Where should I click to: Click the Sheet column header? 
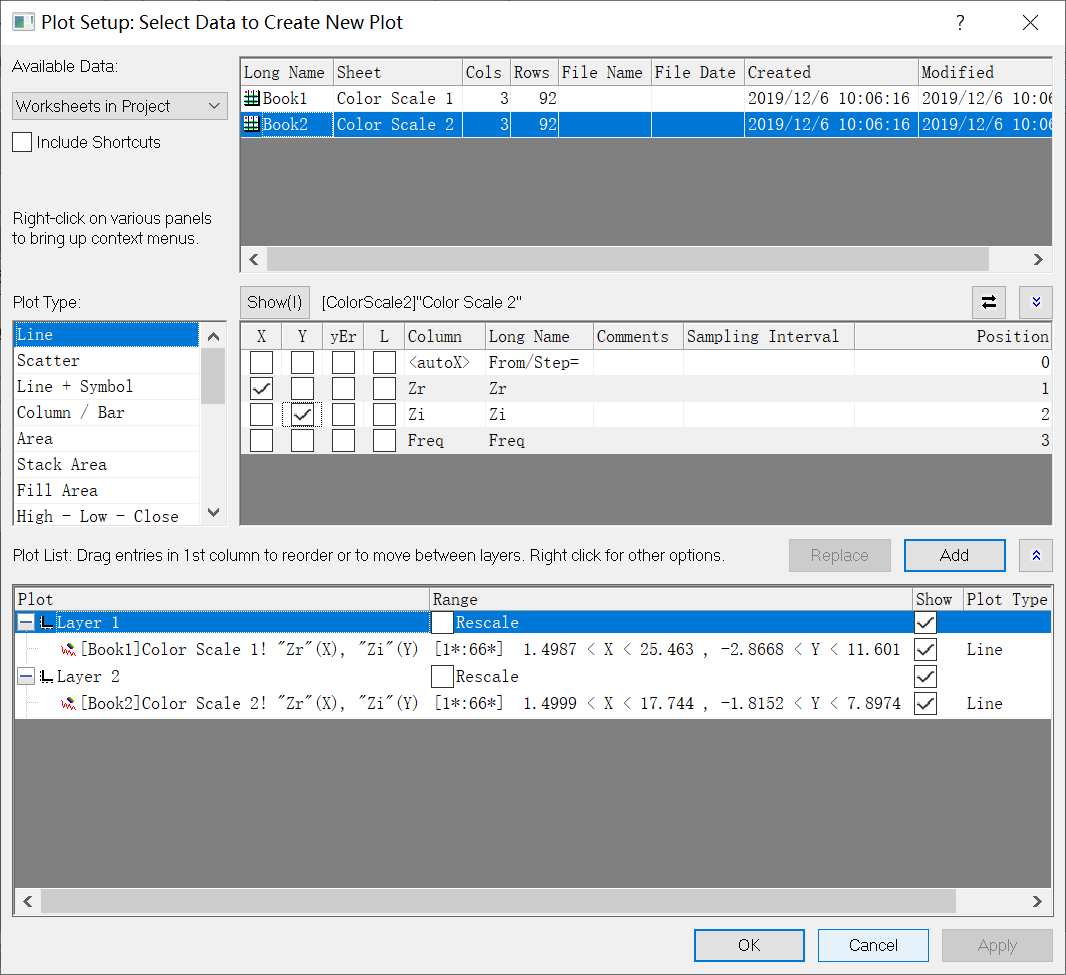[x=398, y=72]
